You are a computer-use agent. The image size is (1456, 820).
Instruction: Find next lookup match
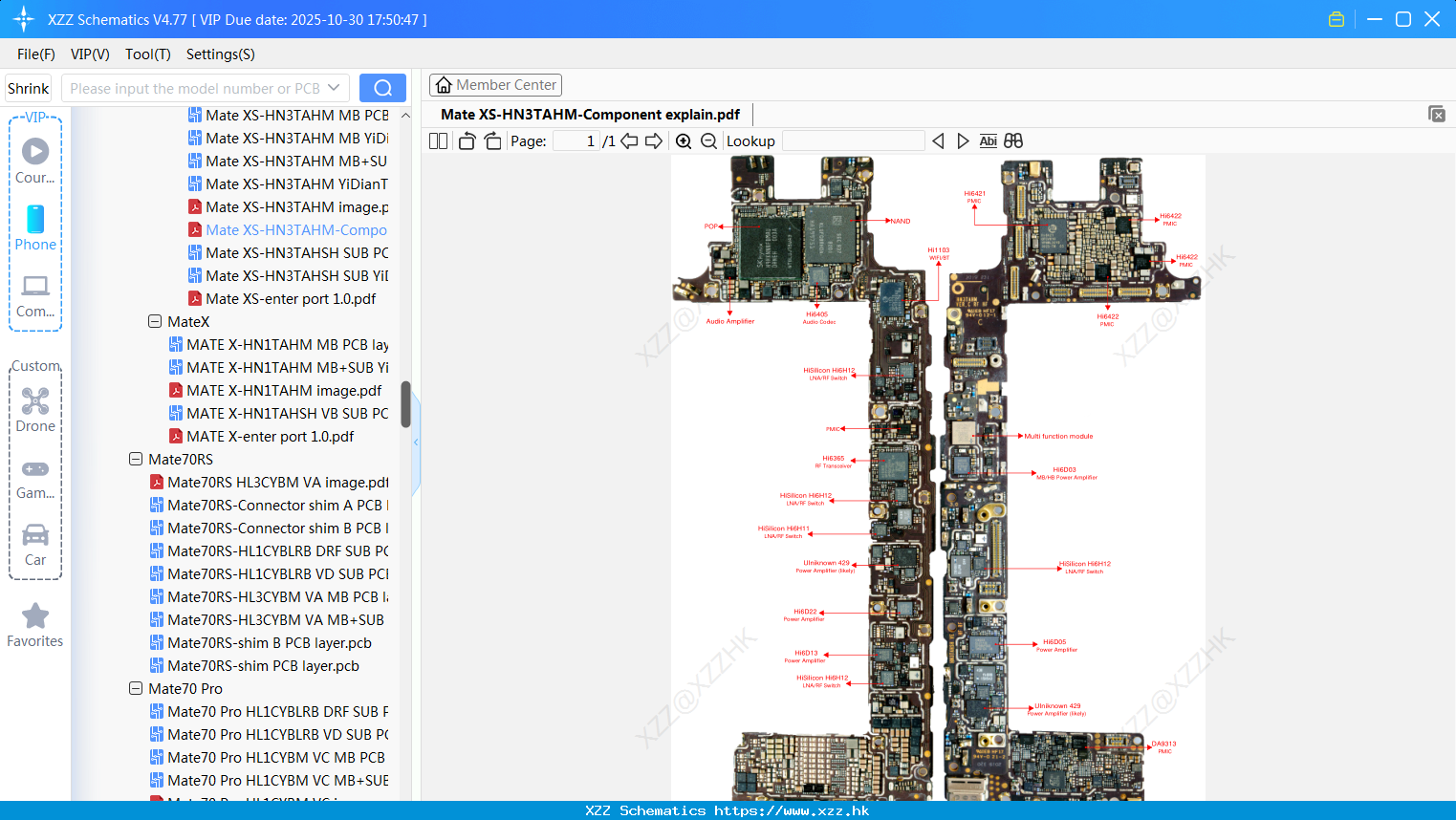pos(963,141)
